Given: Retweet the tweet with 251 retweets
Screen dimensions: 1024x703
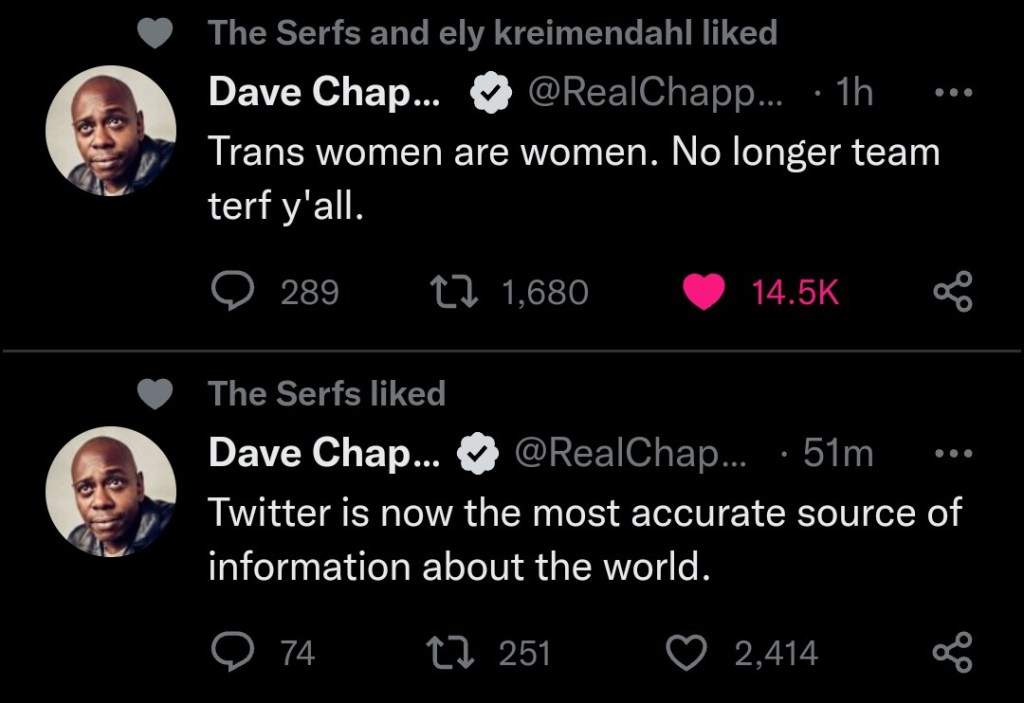Looking at the screenshot, I should click(x=443, y=653).
